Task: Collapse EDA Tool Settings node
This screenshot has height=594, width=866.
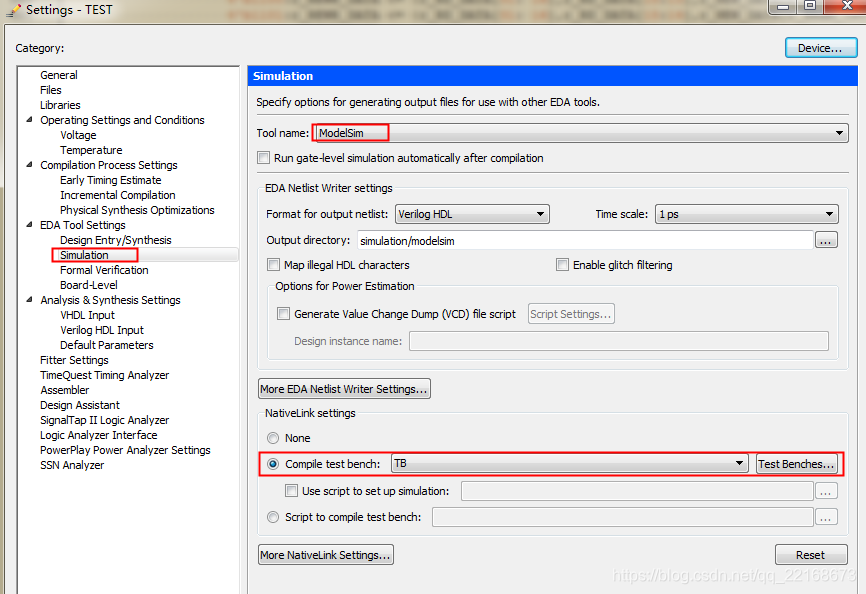Action: coord(30,225)
